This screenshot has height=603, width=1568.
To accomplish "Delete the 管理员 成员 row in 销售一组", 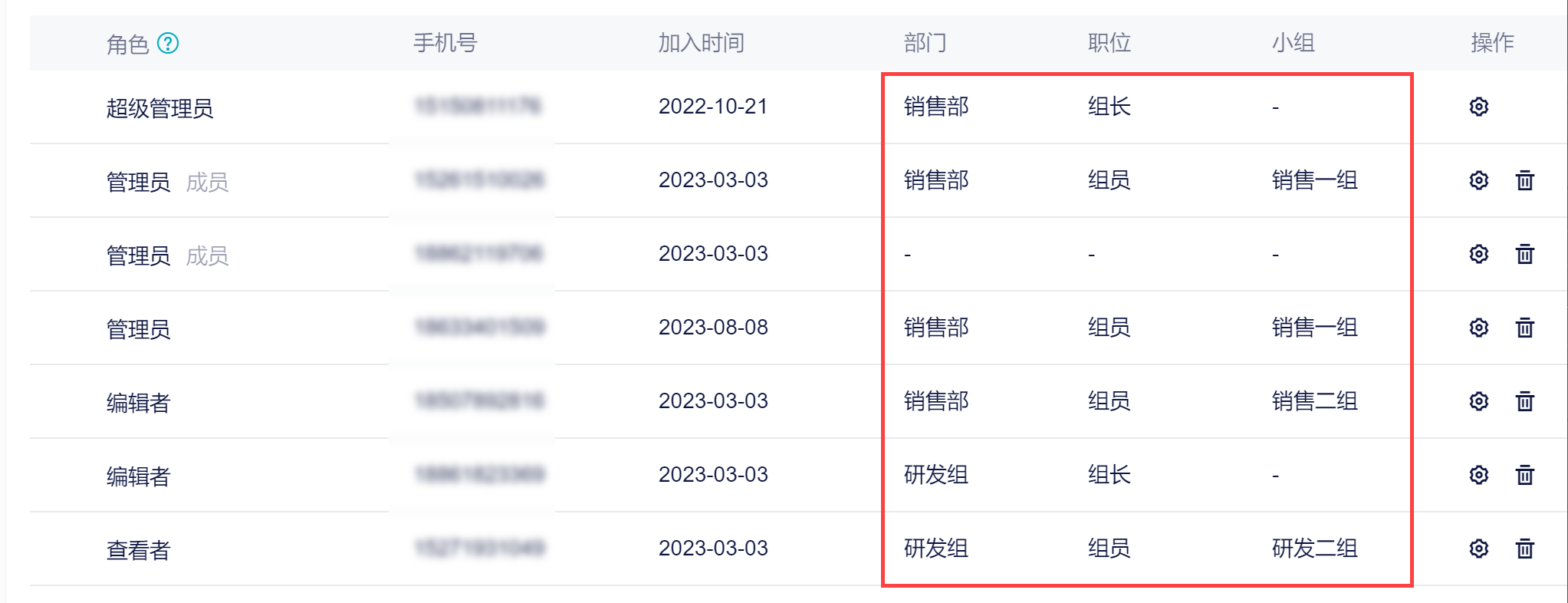I will pyautogui.click(x=1524, y=180).
